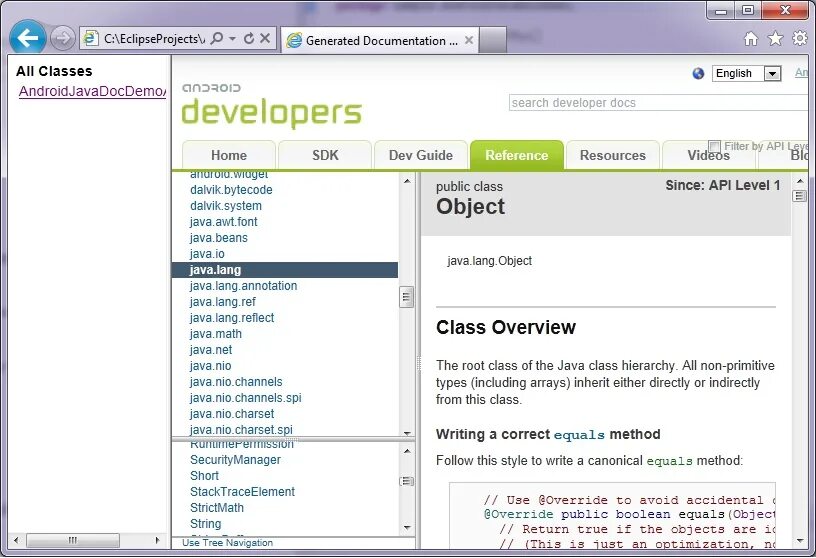Open the Dev Guide tab
The height and width of the screenshot is (558, 816).
420,155
